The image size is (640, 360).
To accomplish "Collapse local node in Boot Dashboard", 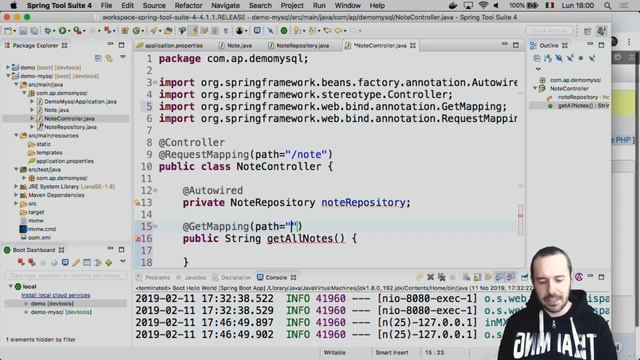I will tap(11, 287).
